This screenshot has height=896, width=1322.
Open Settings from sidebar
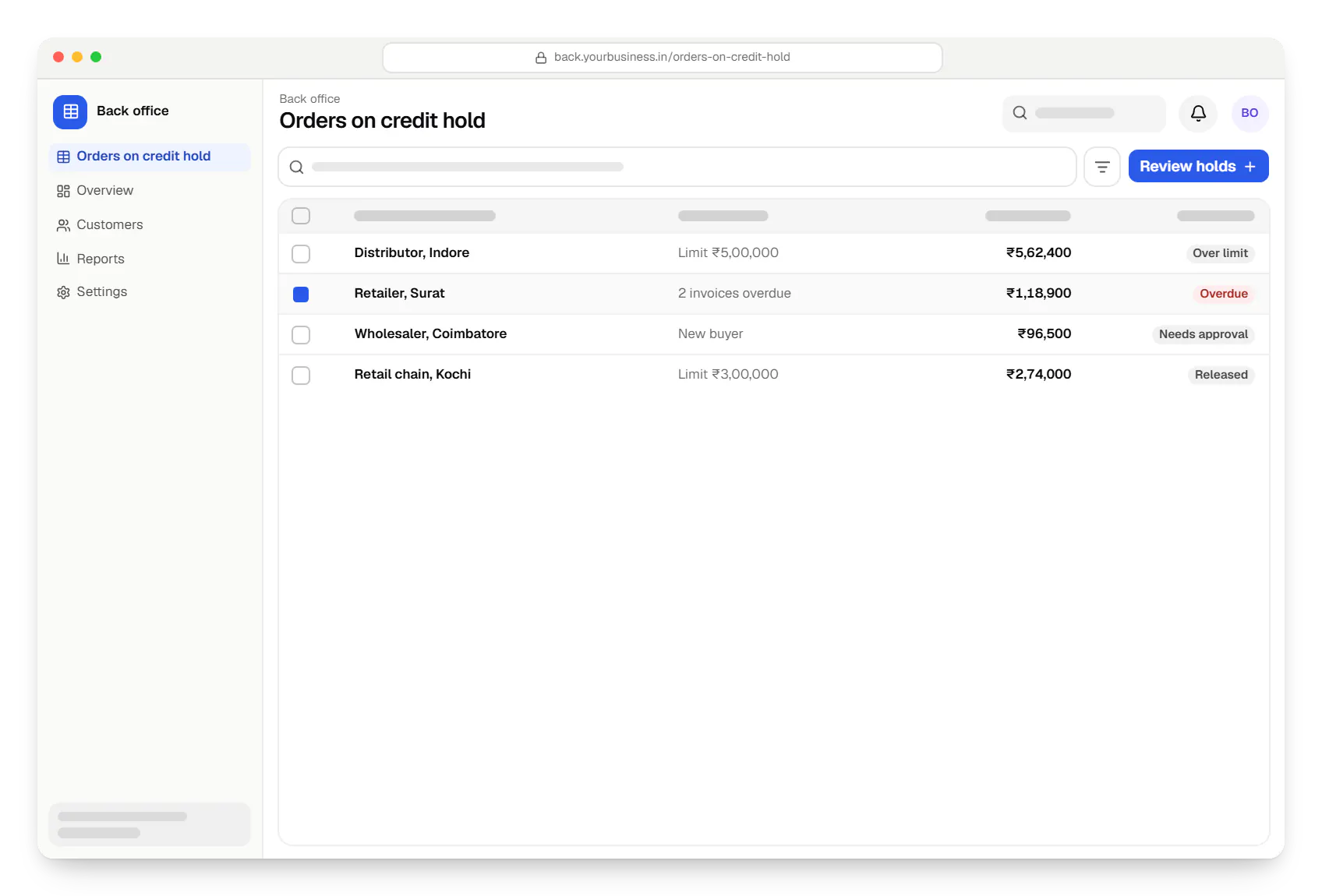click(x=150, y=292)
